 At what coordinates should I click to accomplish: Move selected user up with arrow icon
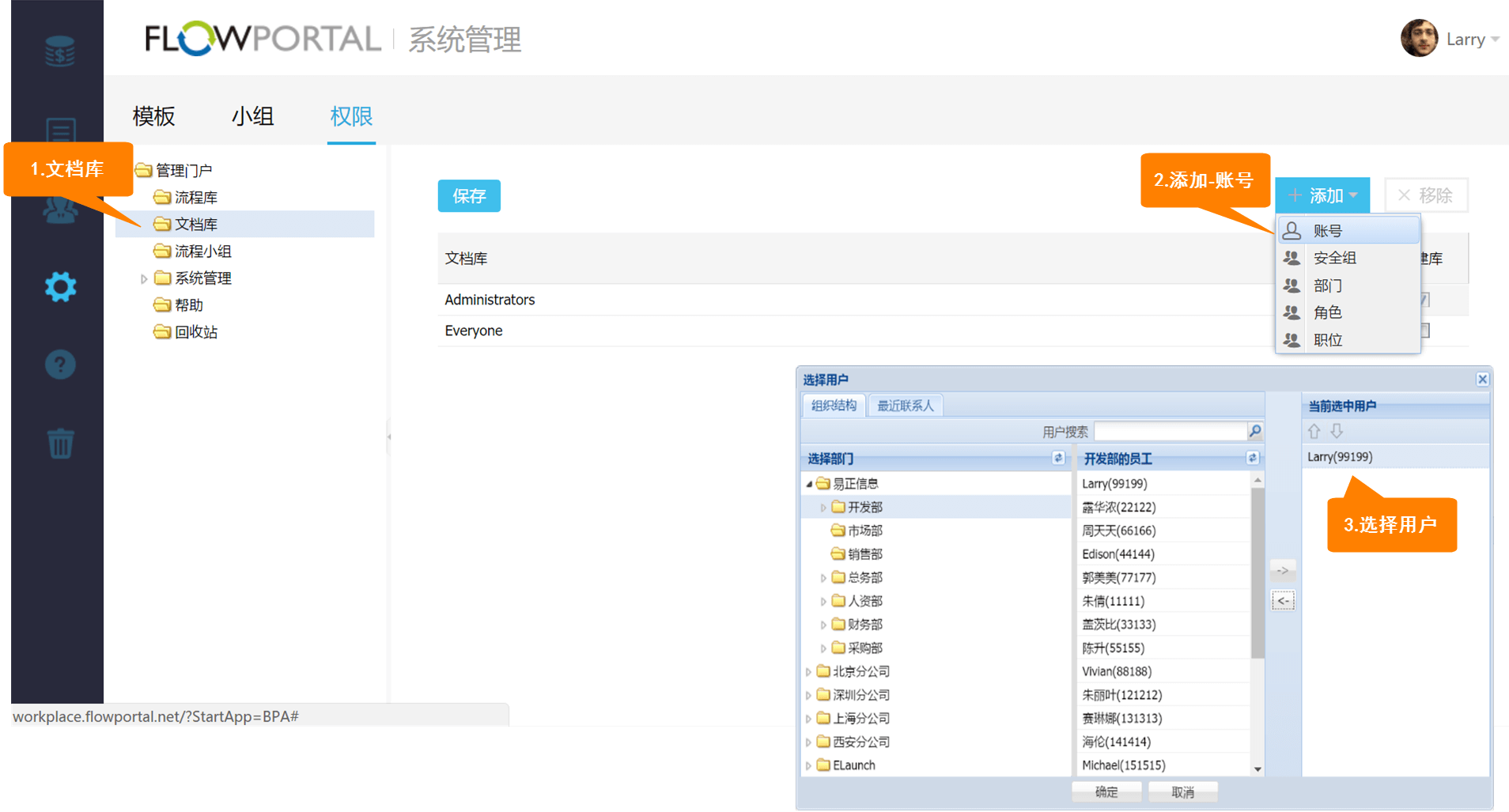(x=1314, y=431)
